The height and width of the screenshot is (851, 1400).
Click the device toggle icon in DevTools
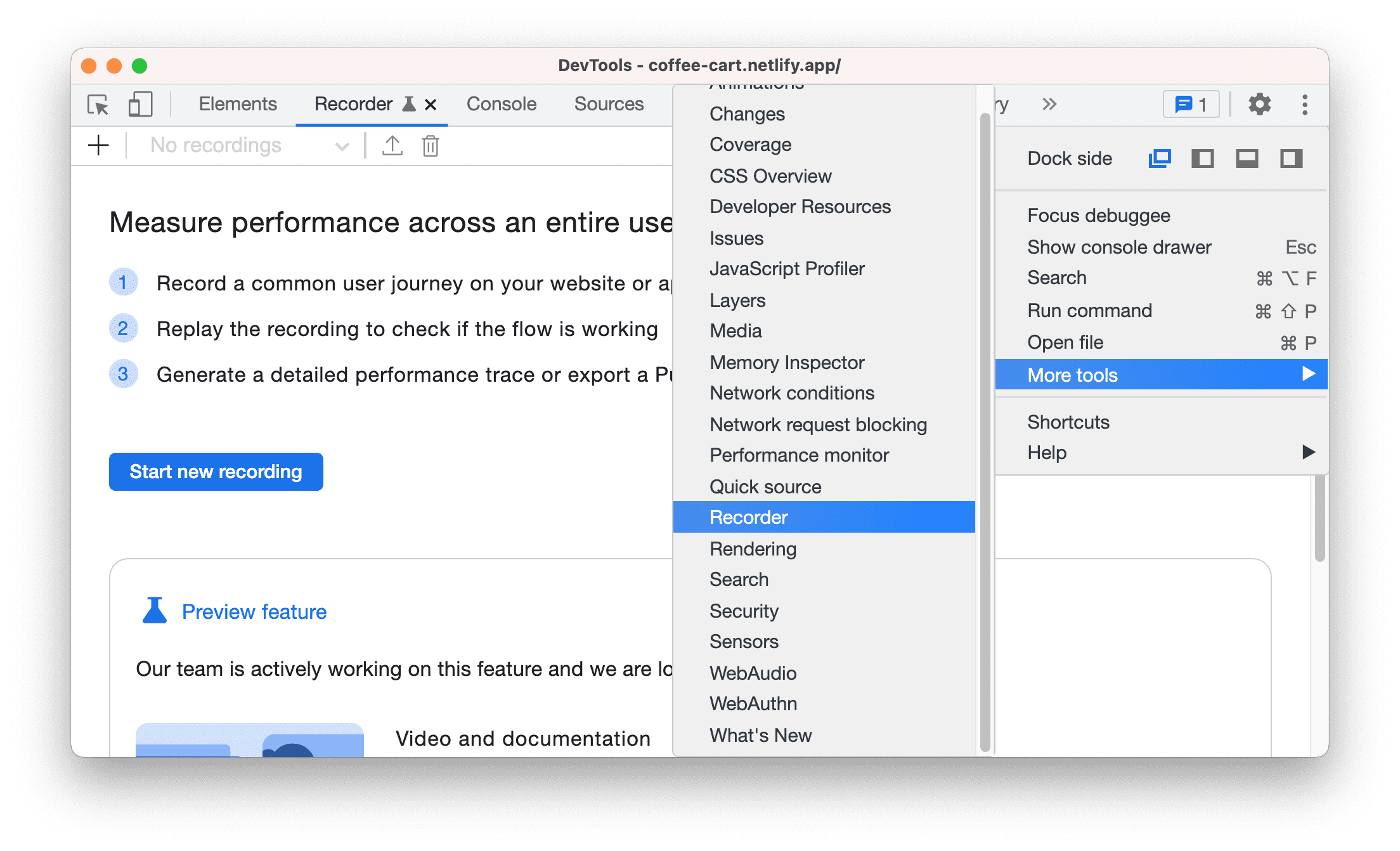pyautogui.click(x=139, y=104)
